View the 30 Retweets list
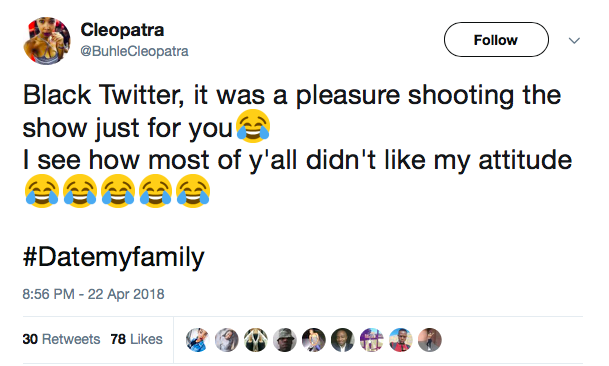 click(x=61, y=339)
